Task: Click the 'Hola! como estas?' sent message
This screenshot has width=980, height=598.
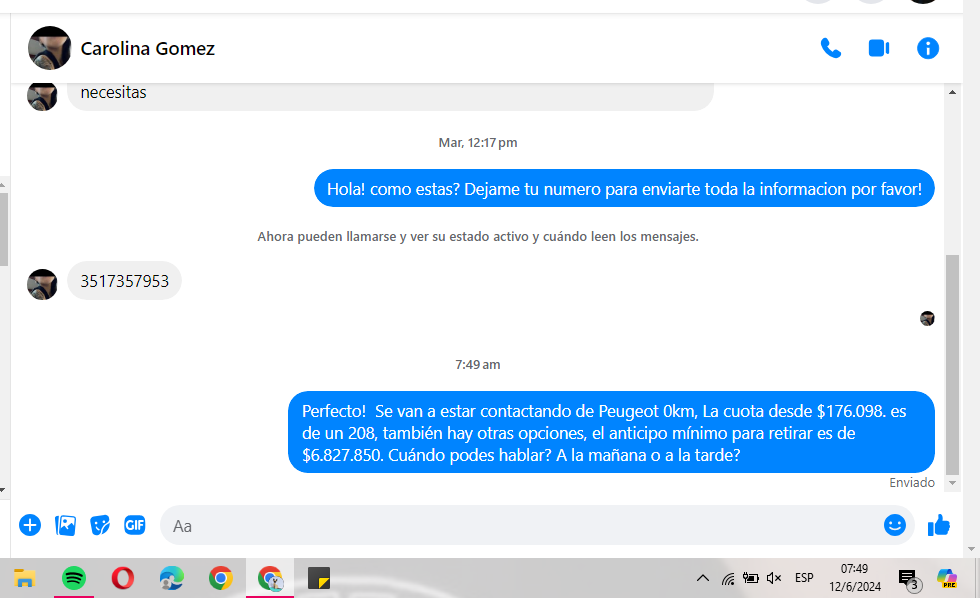Action: click(x=624, y=189)
